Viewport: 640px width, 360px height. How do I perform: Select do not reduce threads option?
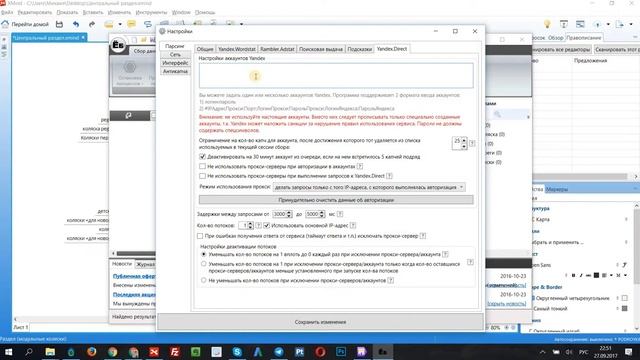pos(204,280)
